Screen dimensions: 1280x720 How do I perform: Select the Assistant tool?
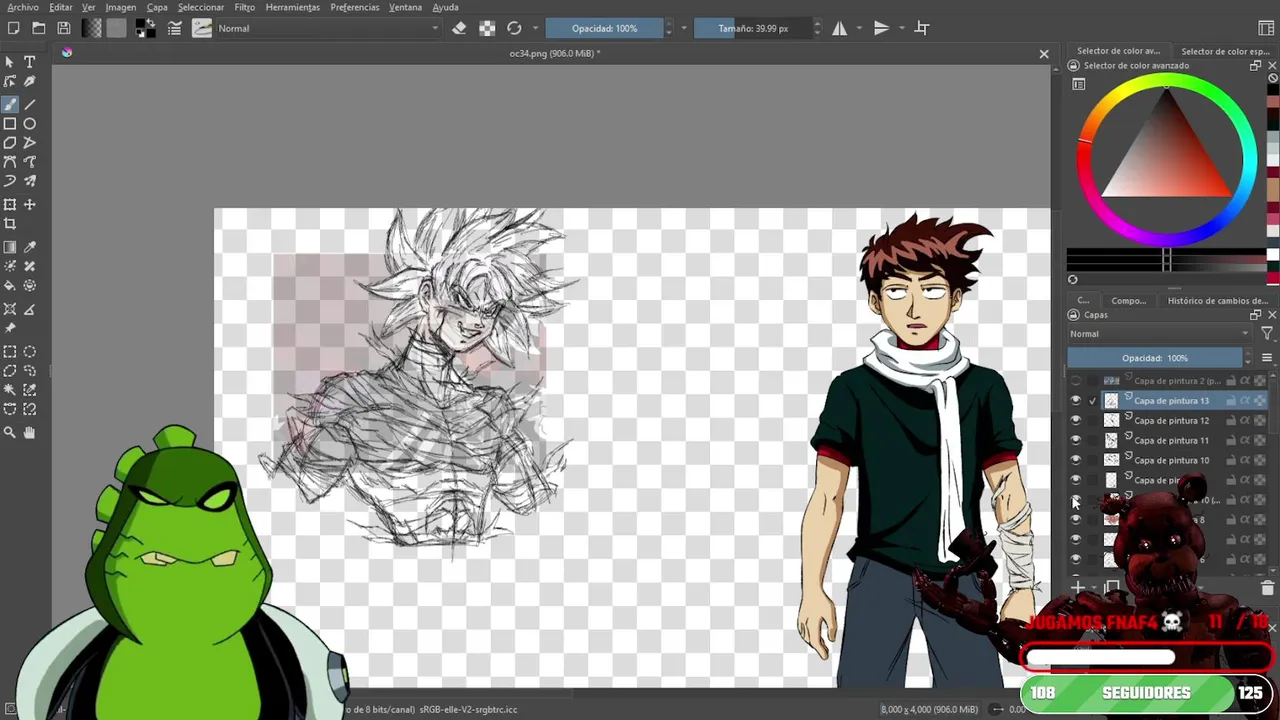click(10, 309)
